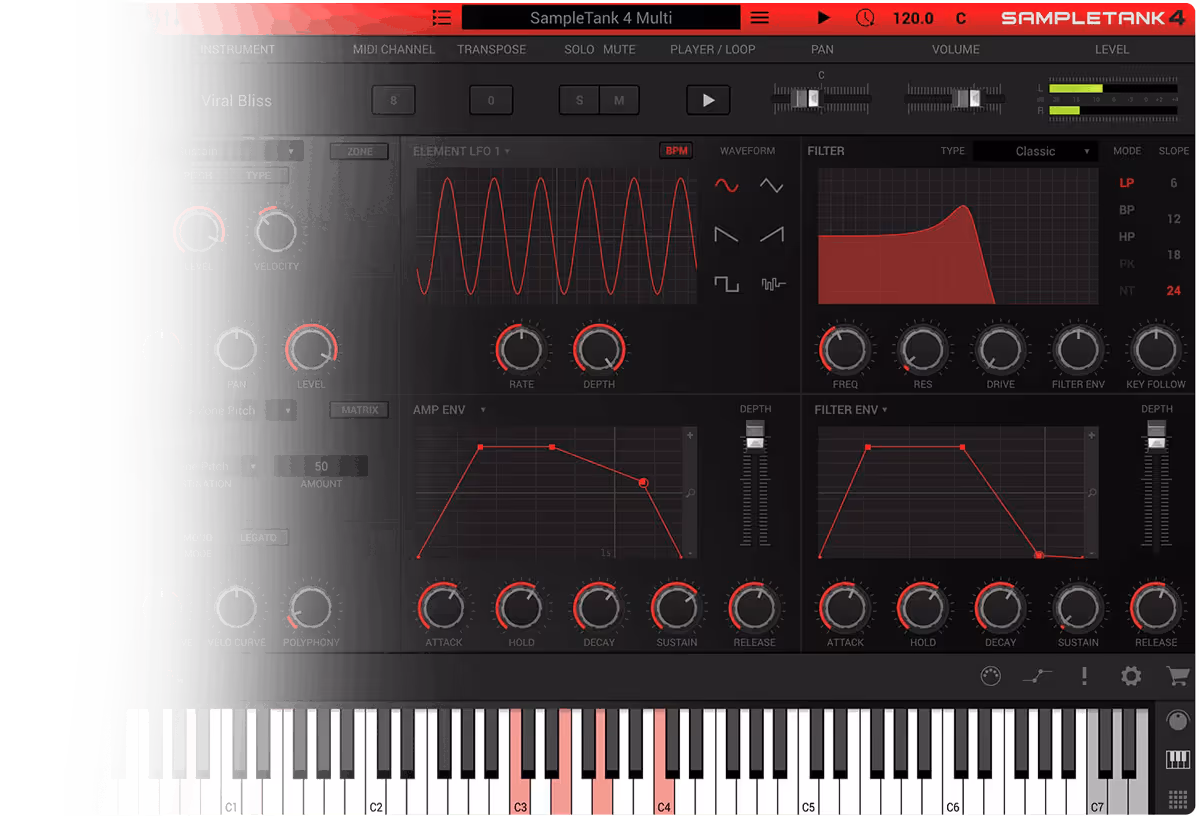Open the macro knob icon in the bottom bar

tap(990, 677)
